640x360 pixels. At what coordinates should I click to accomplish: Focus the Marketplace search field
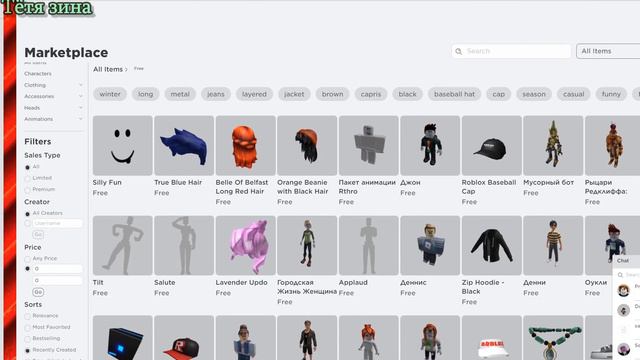point(511,51)
